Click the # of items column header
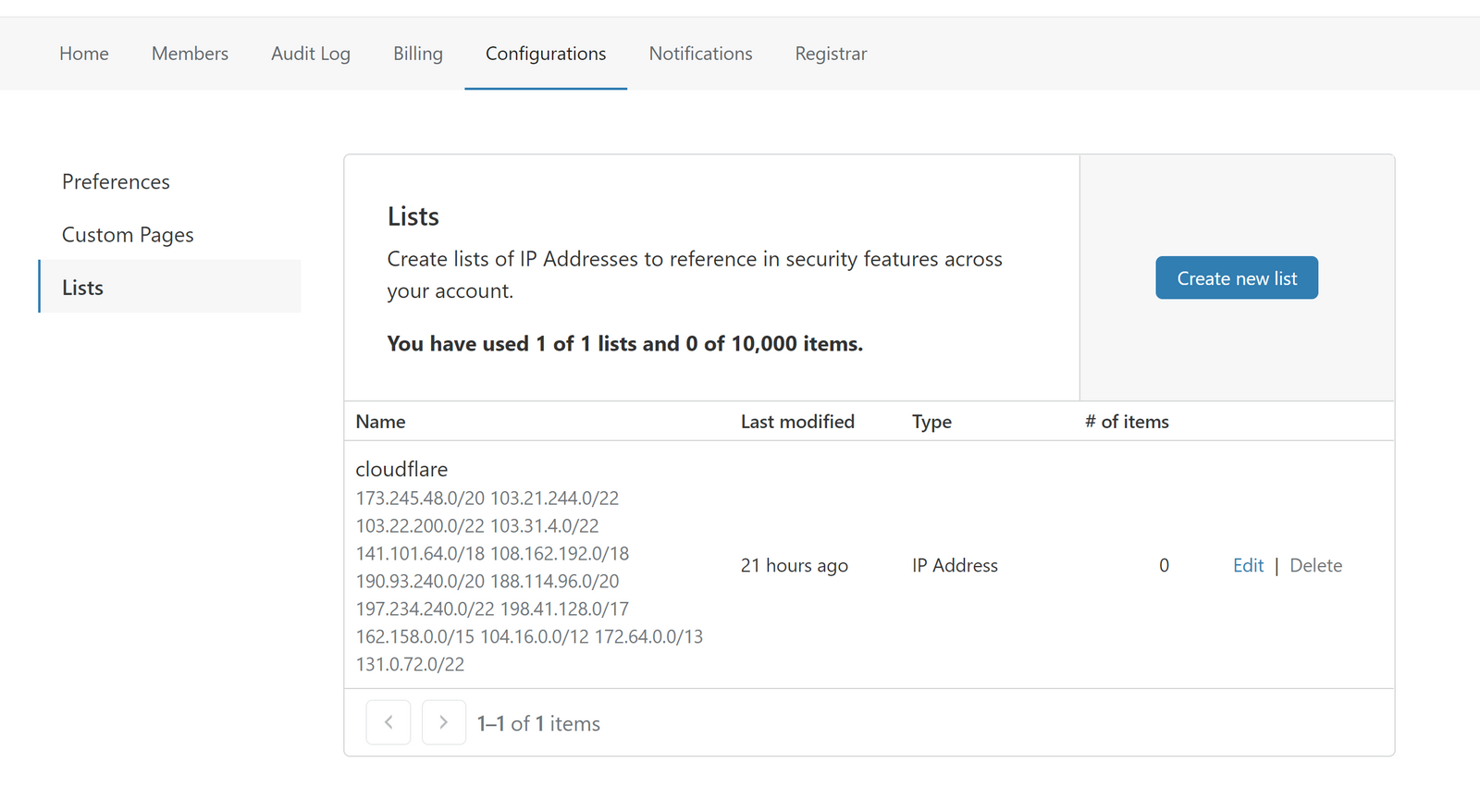 1127,422
